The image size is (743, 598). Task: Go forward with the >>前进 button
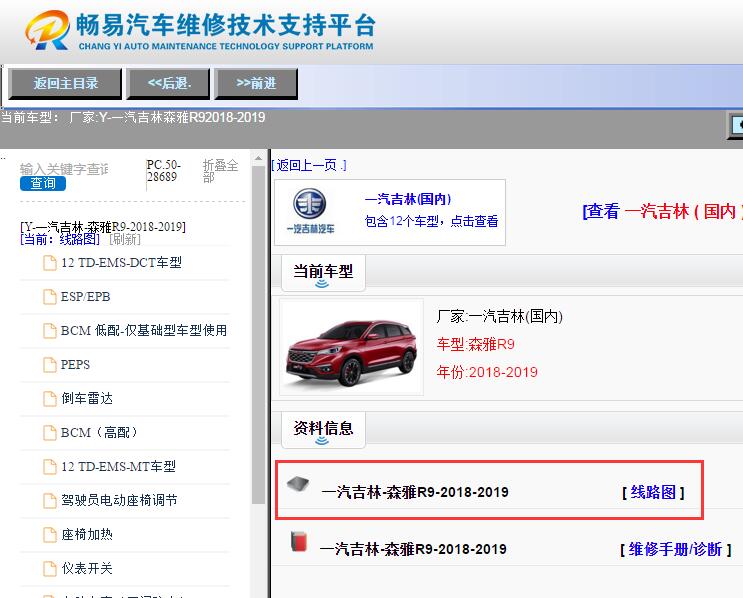(256, 83)
